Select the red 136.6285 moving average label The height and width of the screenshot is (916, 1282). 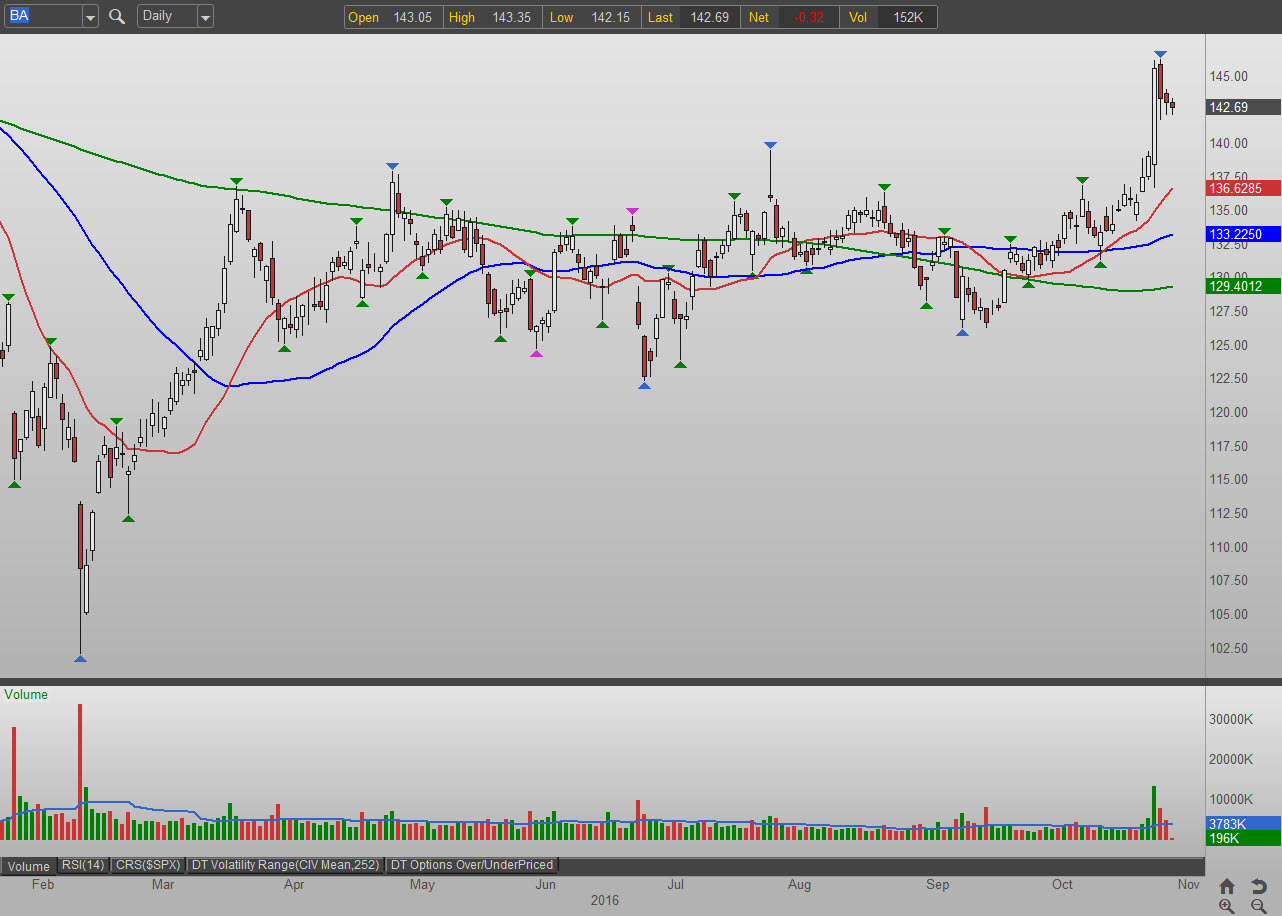1243,188
